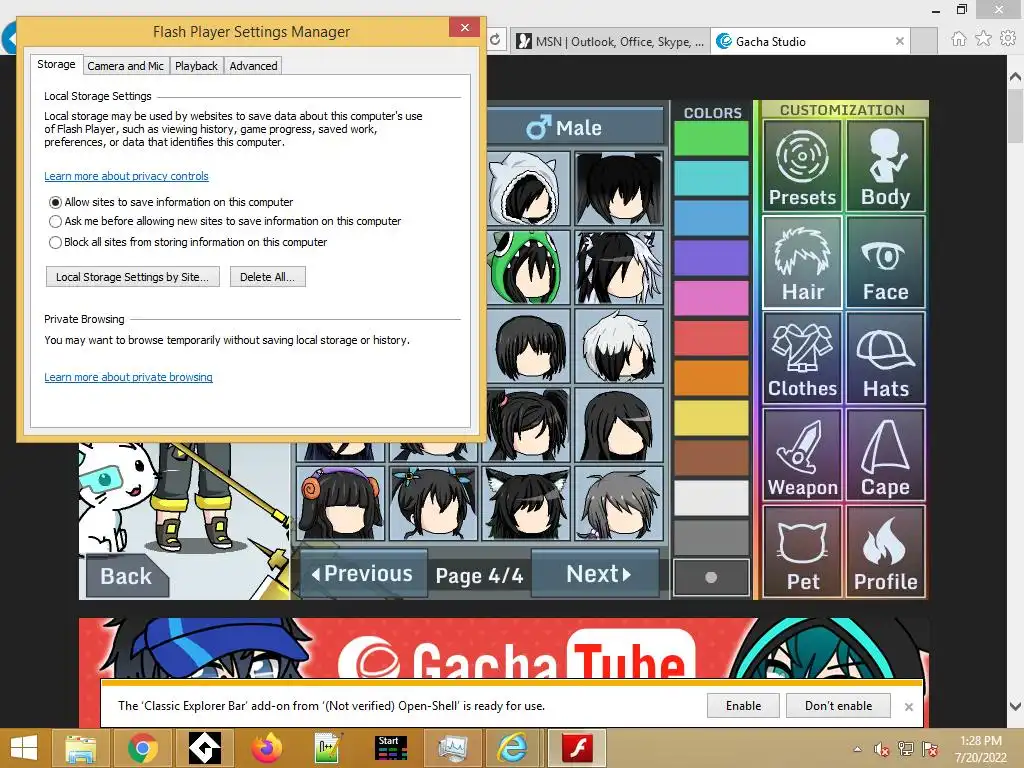1024x768 pixels.
Task: Open Learn more about private browsing link
Action: [128, 377]
